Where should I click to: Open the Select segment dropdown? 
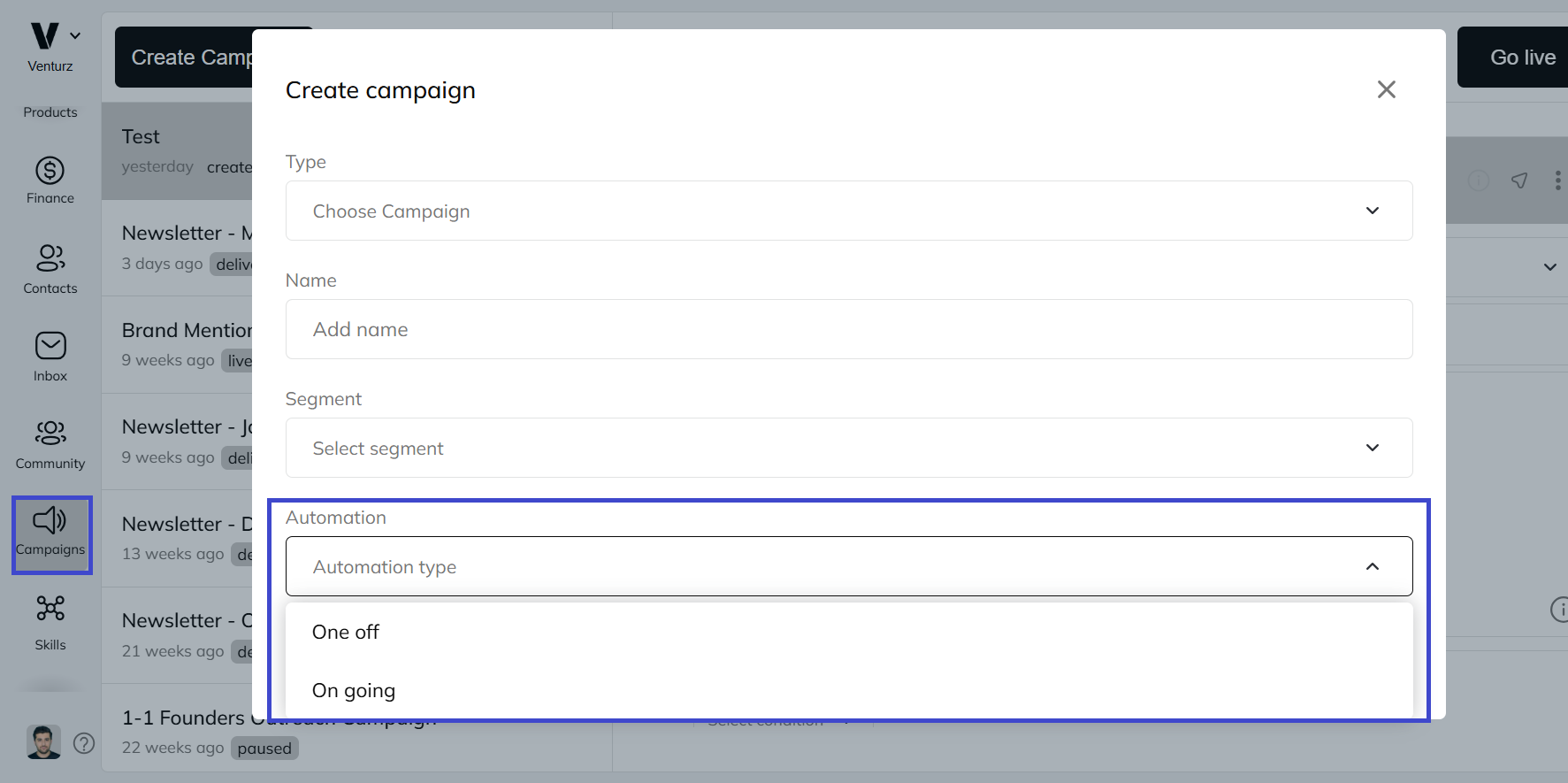click(848, 448)
